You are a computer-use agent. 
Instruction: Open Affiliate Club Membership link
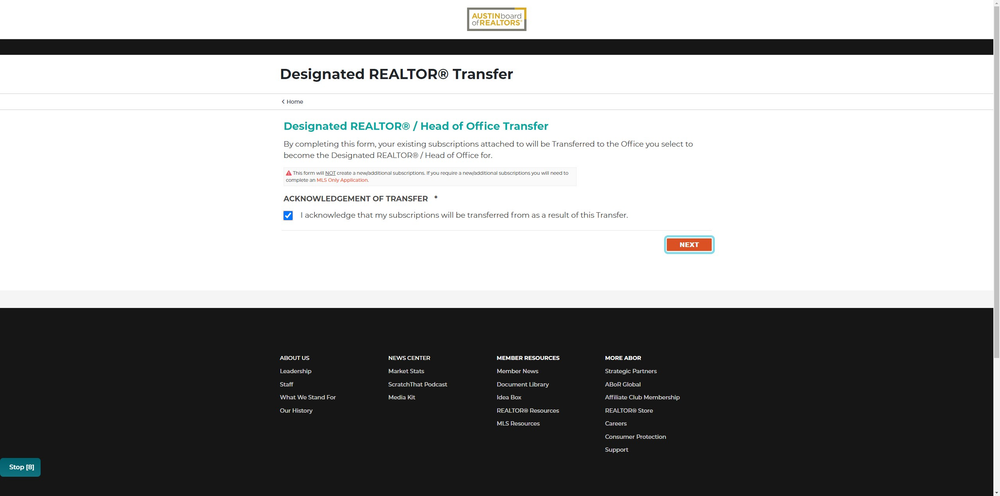tap(642, 397)
